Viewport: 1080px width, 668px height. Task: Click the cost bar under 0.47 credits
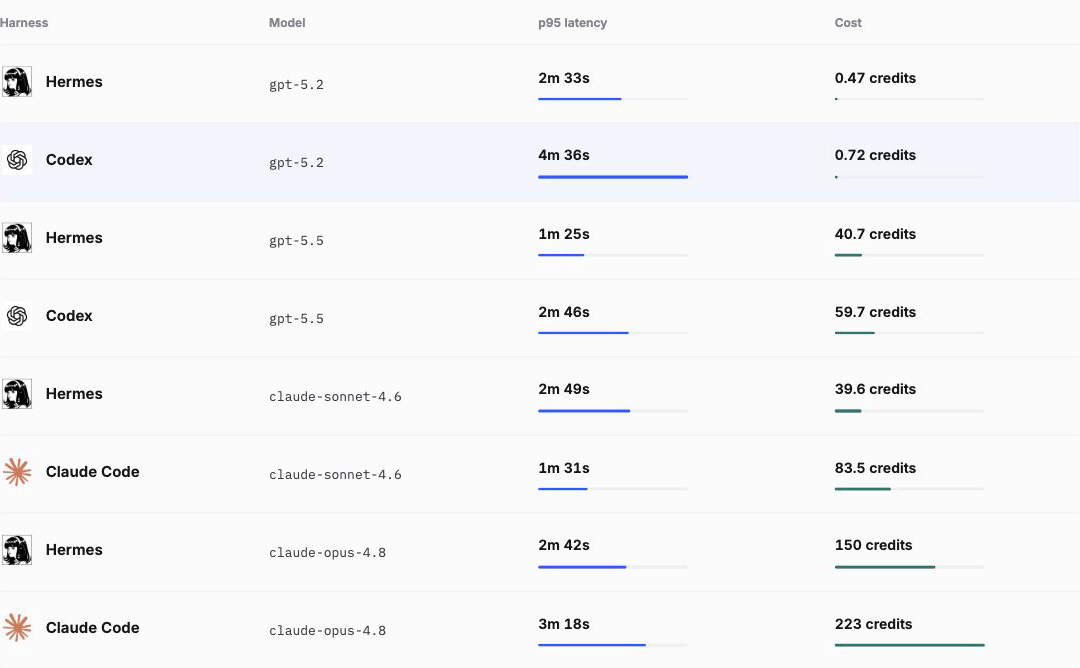909,99
